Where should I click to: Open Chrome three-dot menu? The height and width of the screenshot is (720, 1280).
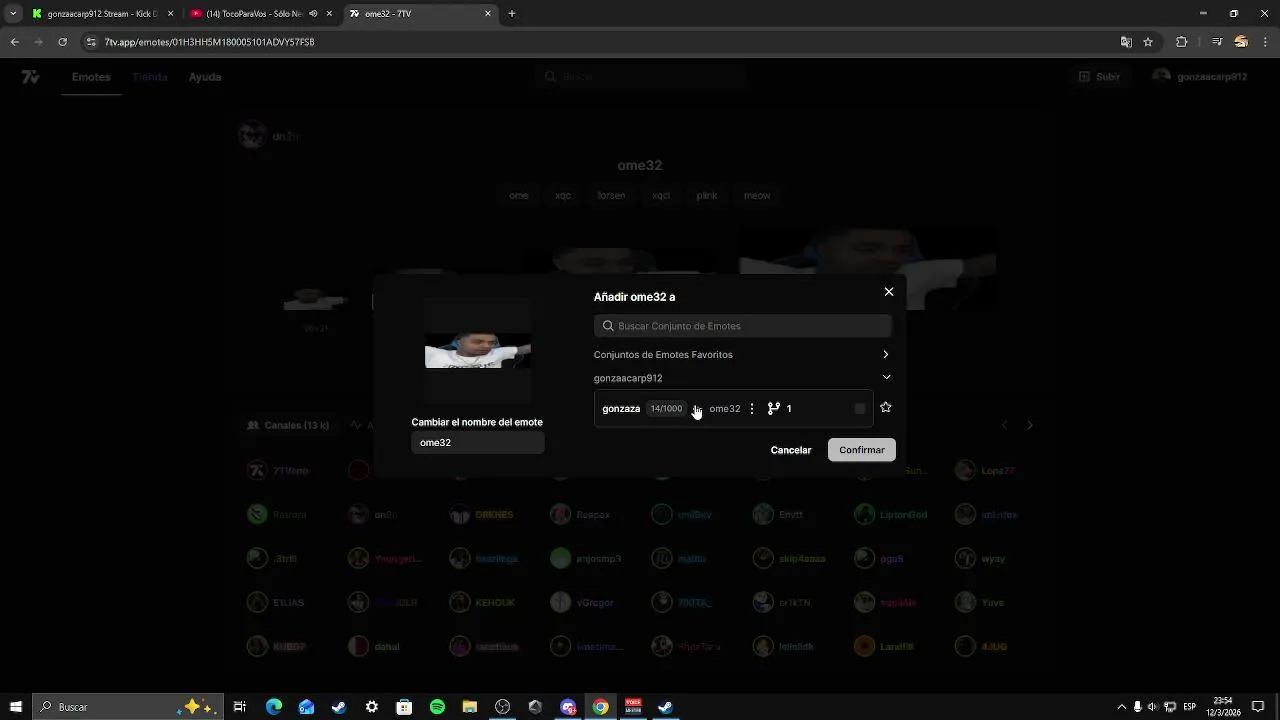(x=1265, y=42)
